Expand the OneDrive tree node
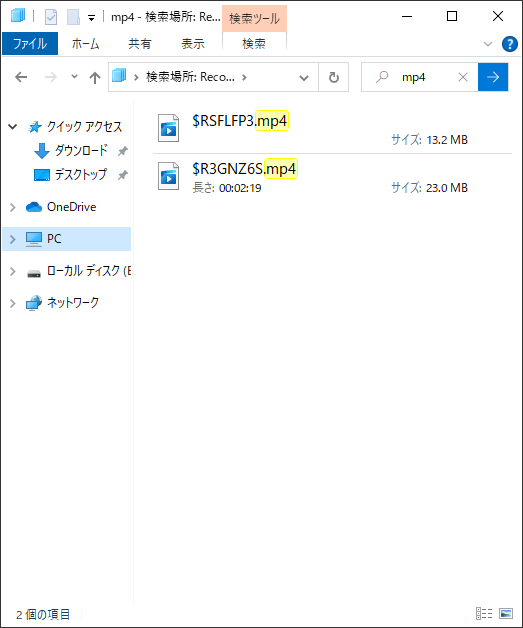The image size is (523, 628). [13, 207]
